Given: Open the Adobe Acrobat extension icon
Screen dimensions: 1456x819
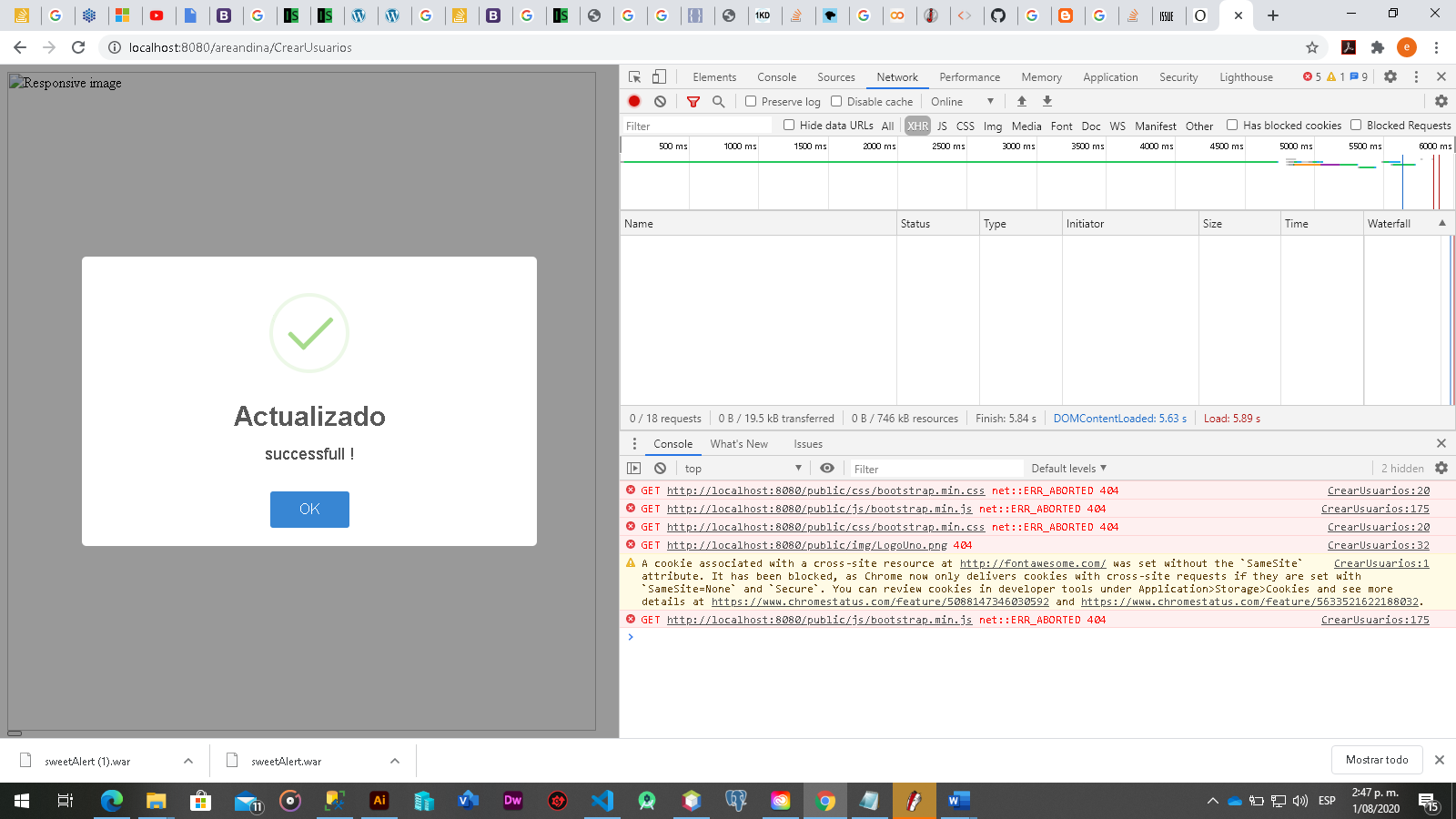Looking at the screenshot, I should [x=1349, y=47].
